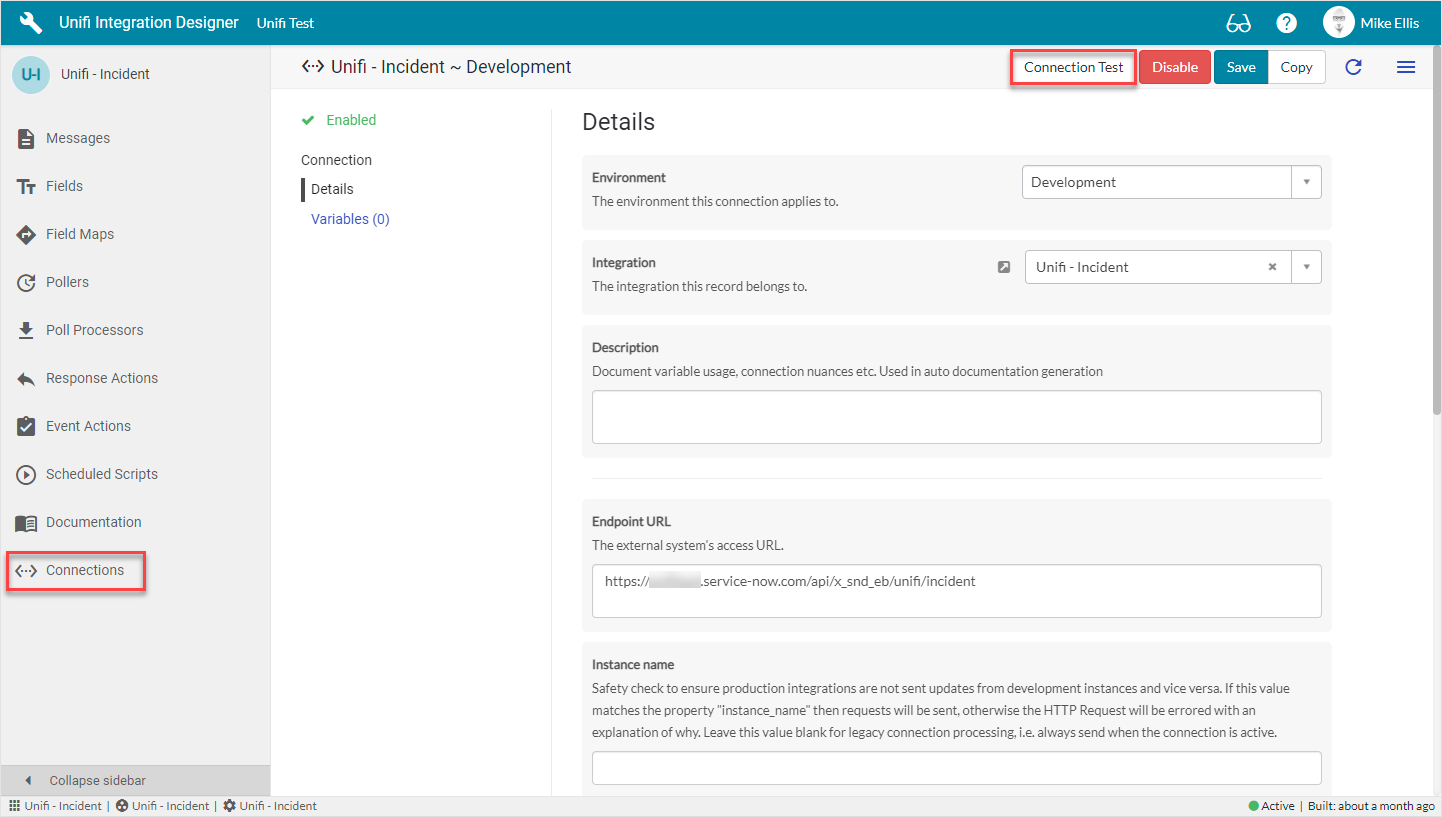Screen dimensions: 1442x817
Task: Open Spectate using the glasses icon
Action: [x=1239, y=22]
